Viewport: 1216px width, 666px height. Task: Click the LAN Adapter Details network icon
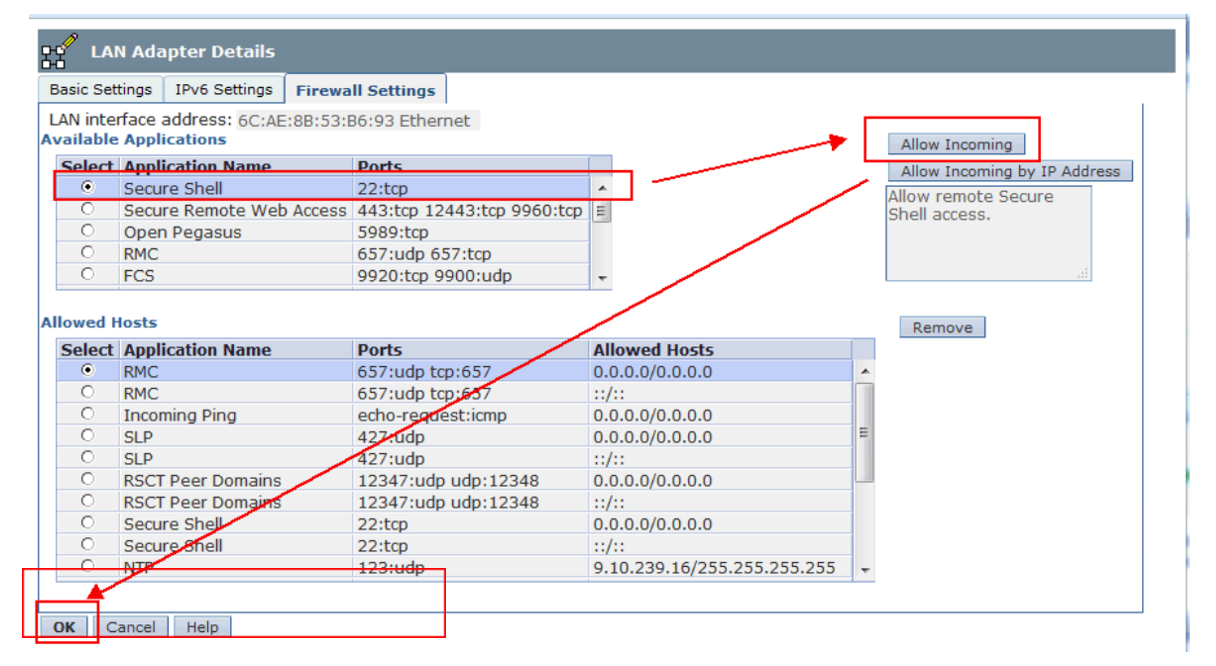click(60, 51)
